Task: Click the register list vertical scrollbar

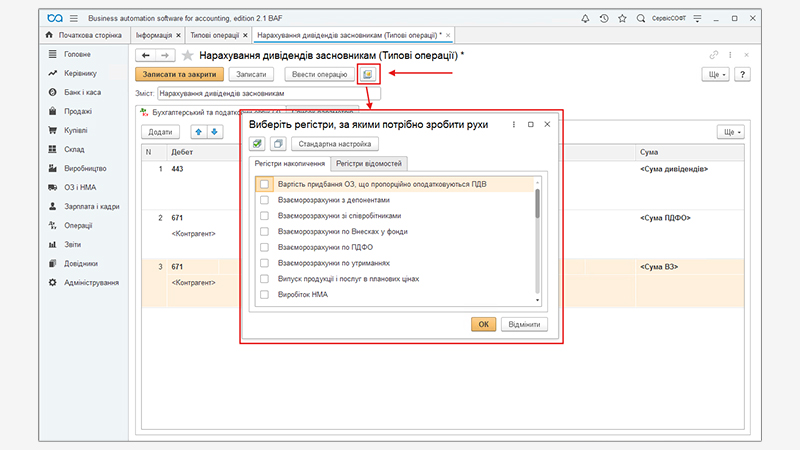Action: 537,205
